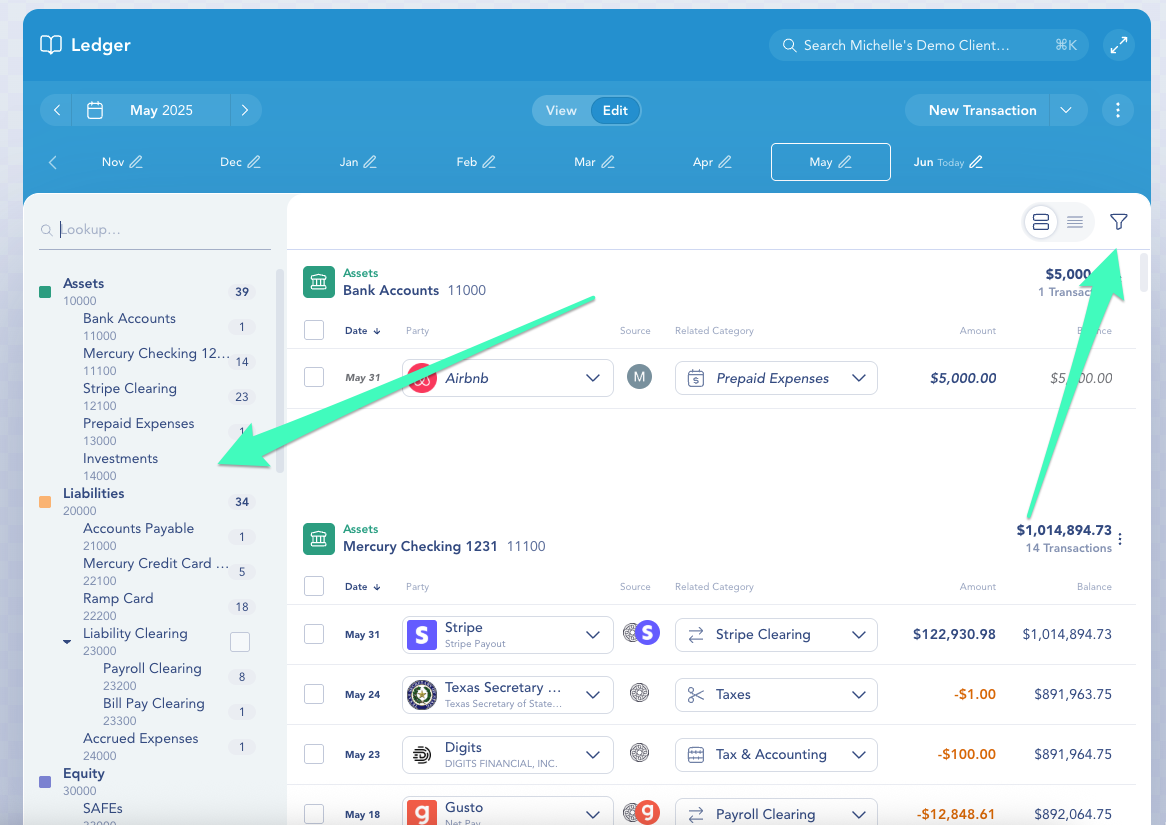Click the calendar icon beside May 2025

click(95, 110)
